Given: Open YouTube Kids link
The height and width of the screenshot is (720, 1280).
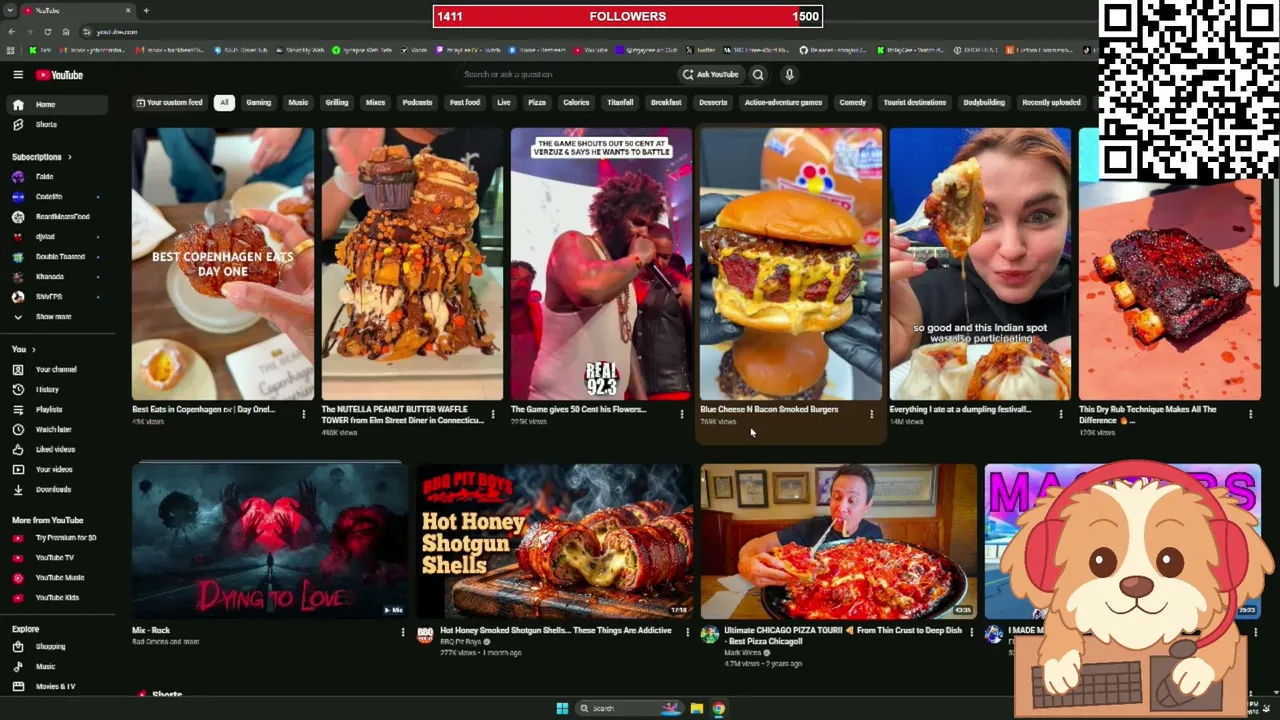Looking at the screenshot, I should pyautogui.click(x=55, y=597).
